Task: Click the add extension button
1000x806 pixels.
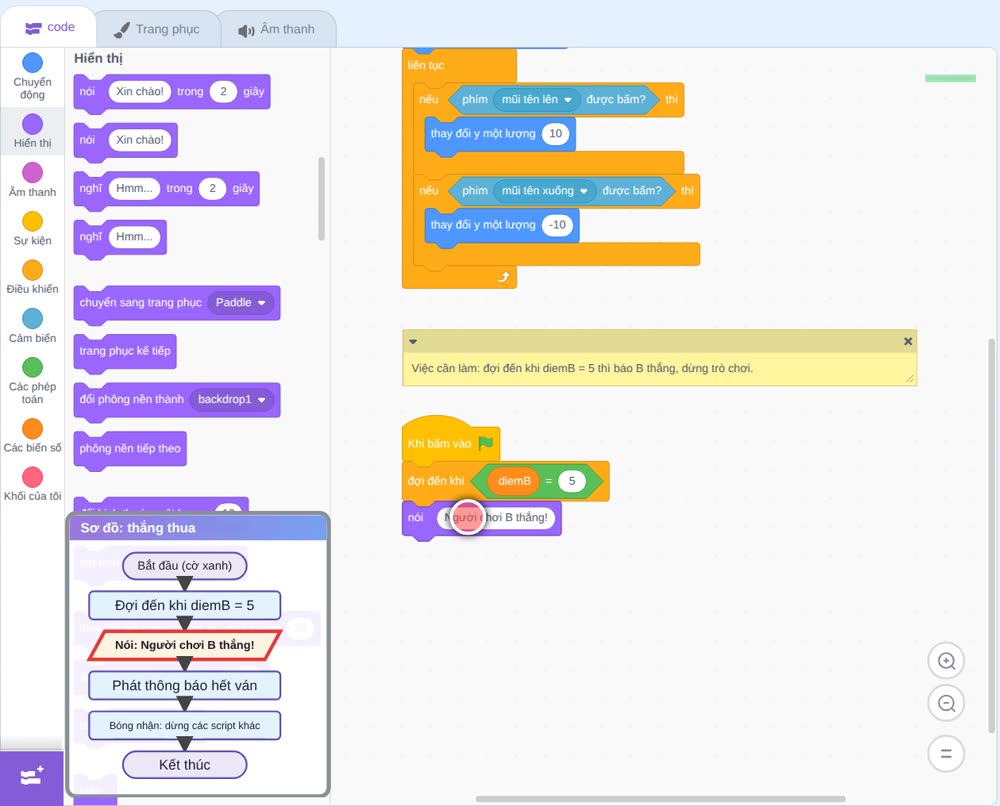Action: pos(32,777)
